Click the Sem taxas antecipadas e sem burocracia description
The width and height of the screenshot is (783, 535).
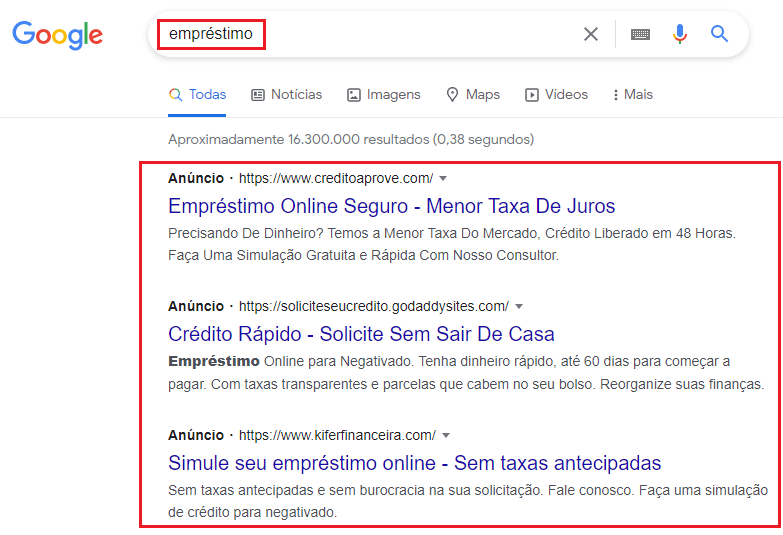click(x=468, y=501)
